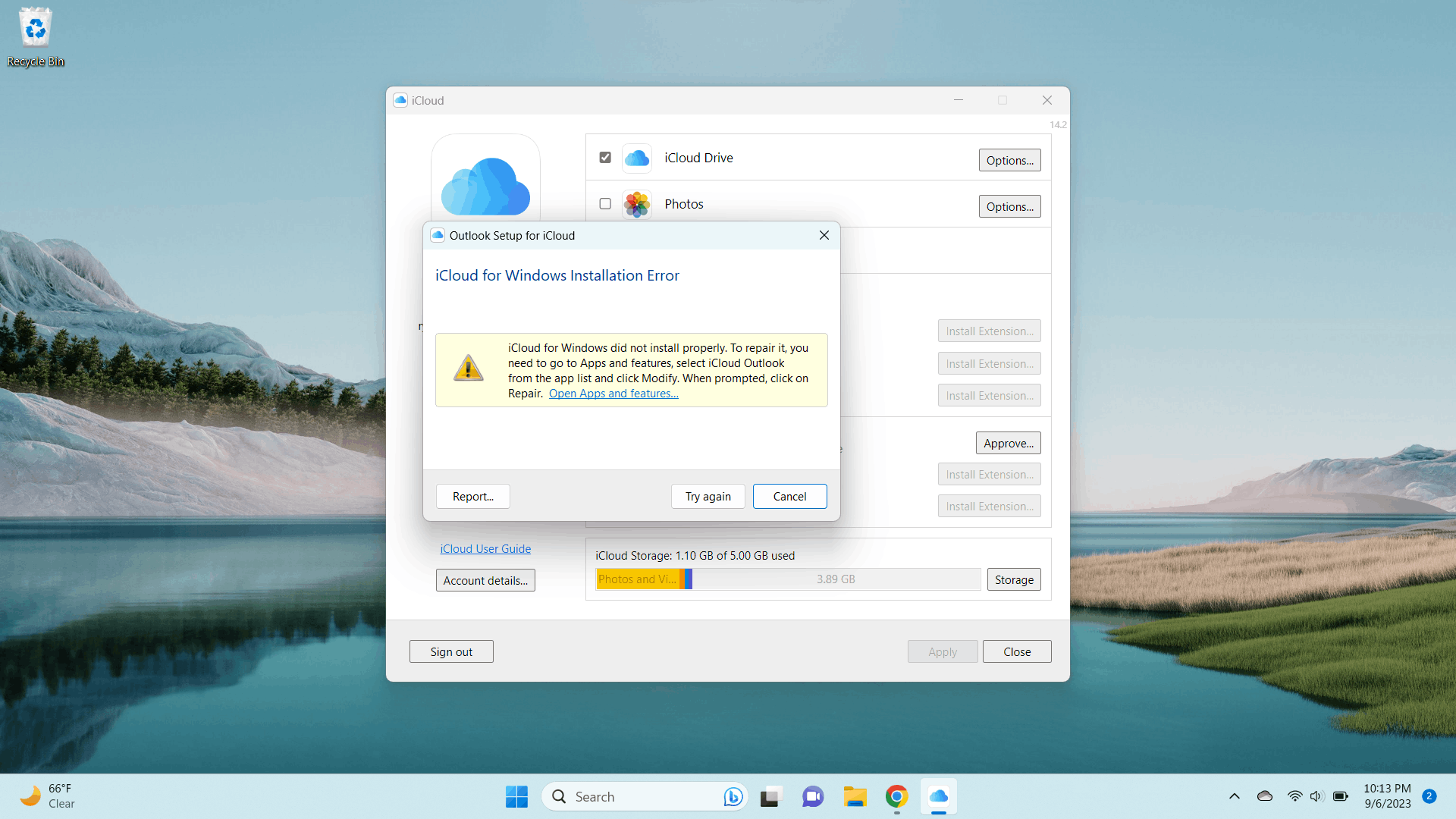Close the Outlook Setup error dialog
The height and width of the screenshot is (819, 1456).
(x=824, y=235)
